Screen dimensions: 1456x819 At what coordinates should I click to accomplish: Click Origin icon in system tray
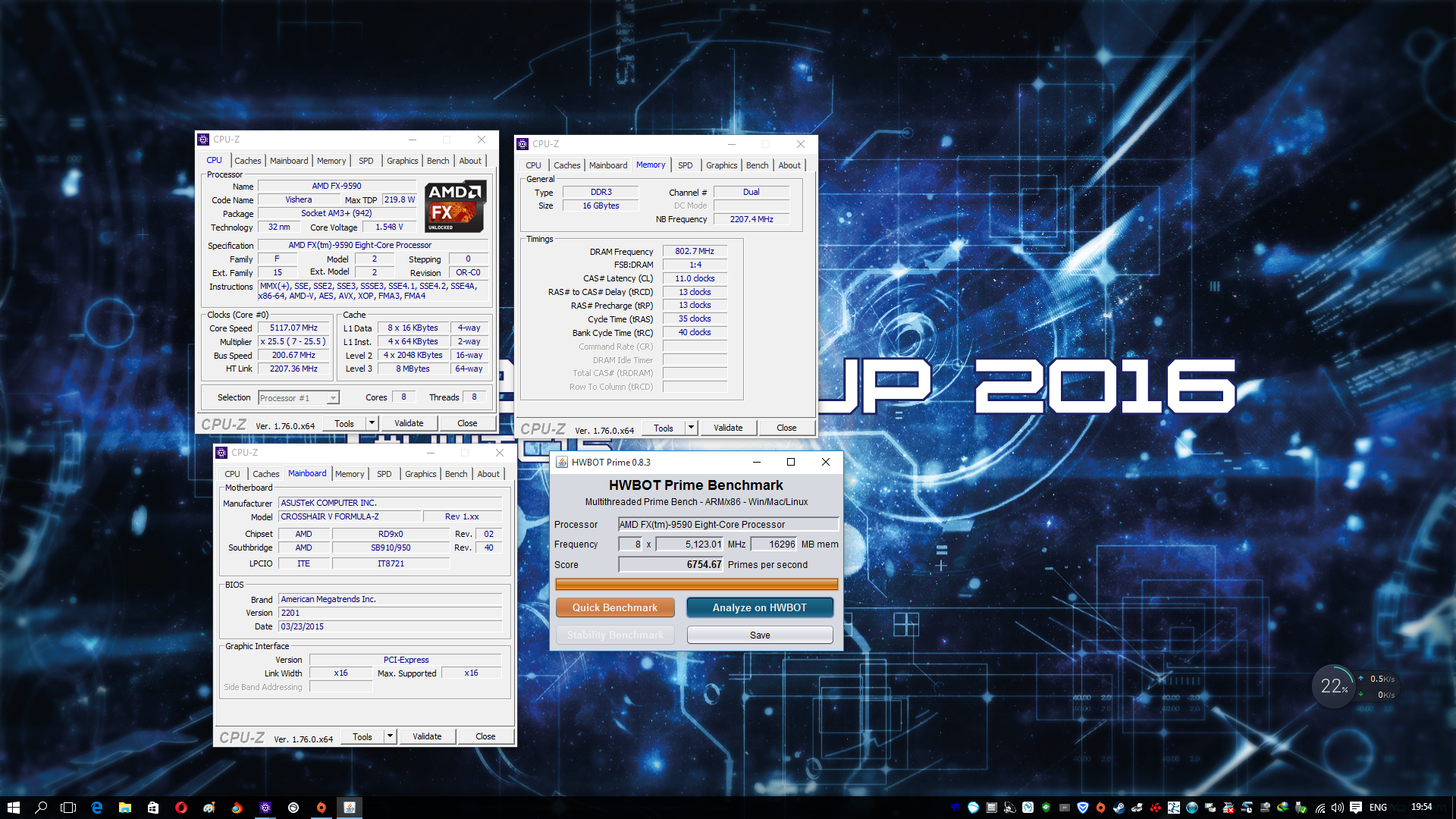click(1100, 808)
